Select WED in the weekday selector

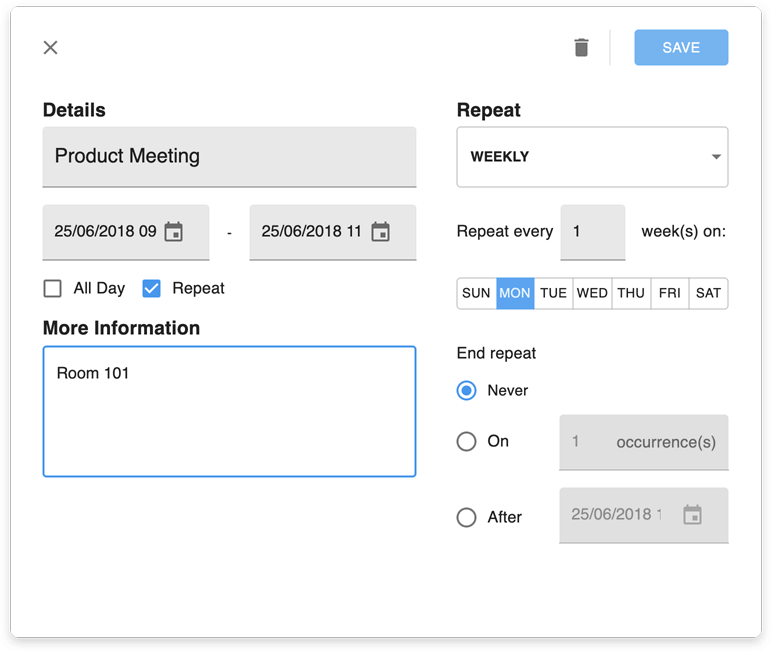point(592,294)
